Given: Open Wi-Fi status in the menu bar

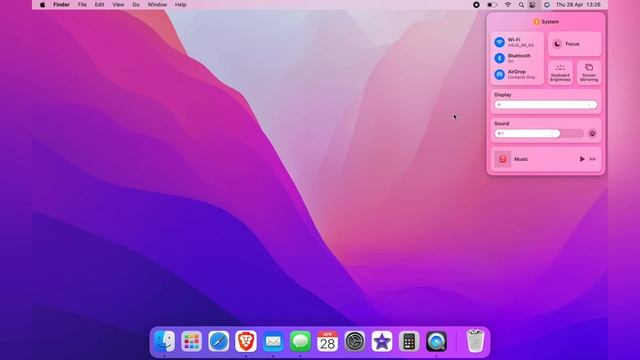Looking at the screenshot, I should click(x=508, y=4).
